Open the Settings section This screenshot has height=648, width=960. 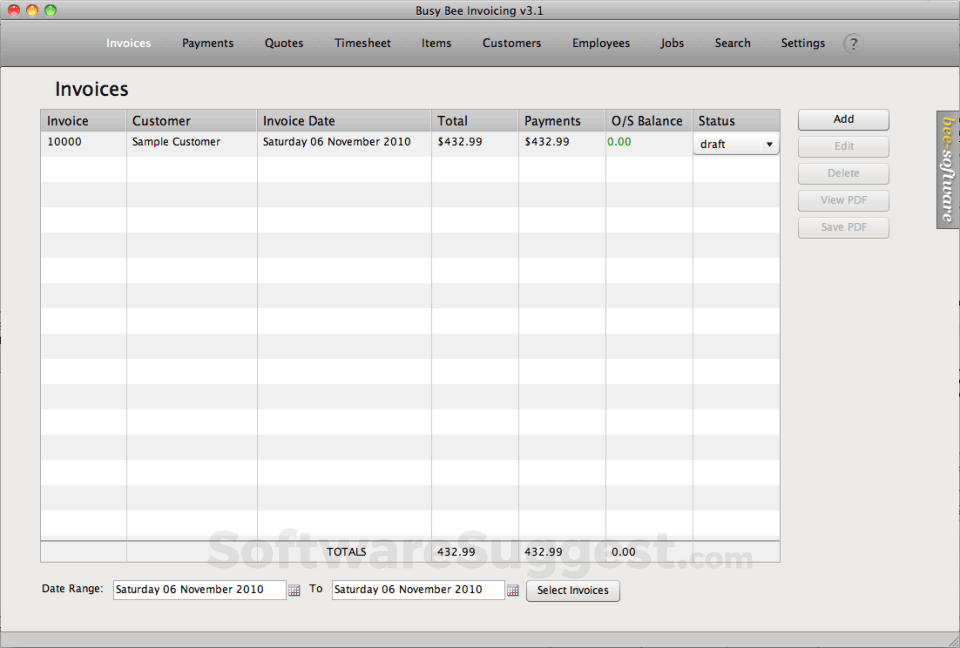[802, 43]
